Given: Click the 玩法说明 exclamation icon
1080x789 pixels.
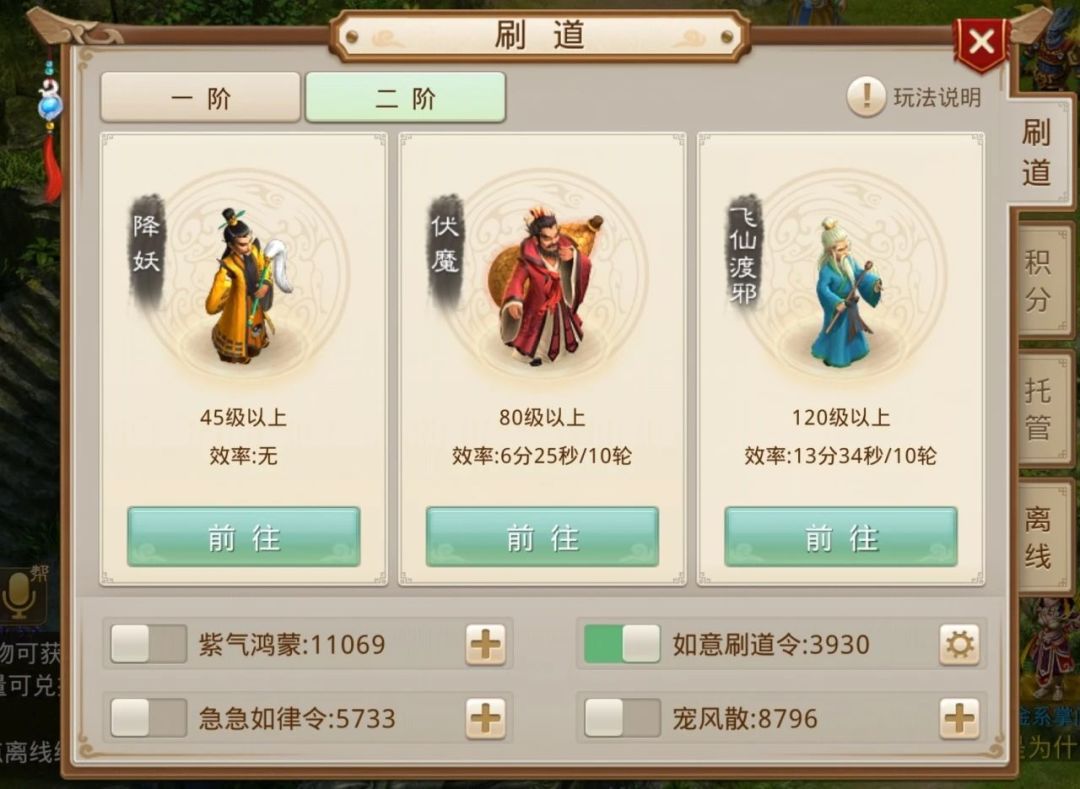Looking at the screenshot, I should point(866,97).
